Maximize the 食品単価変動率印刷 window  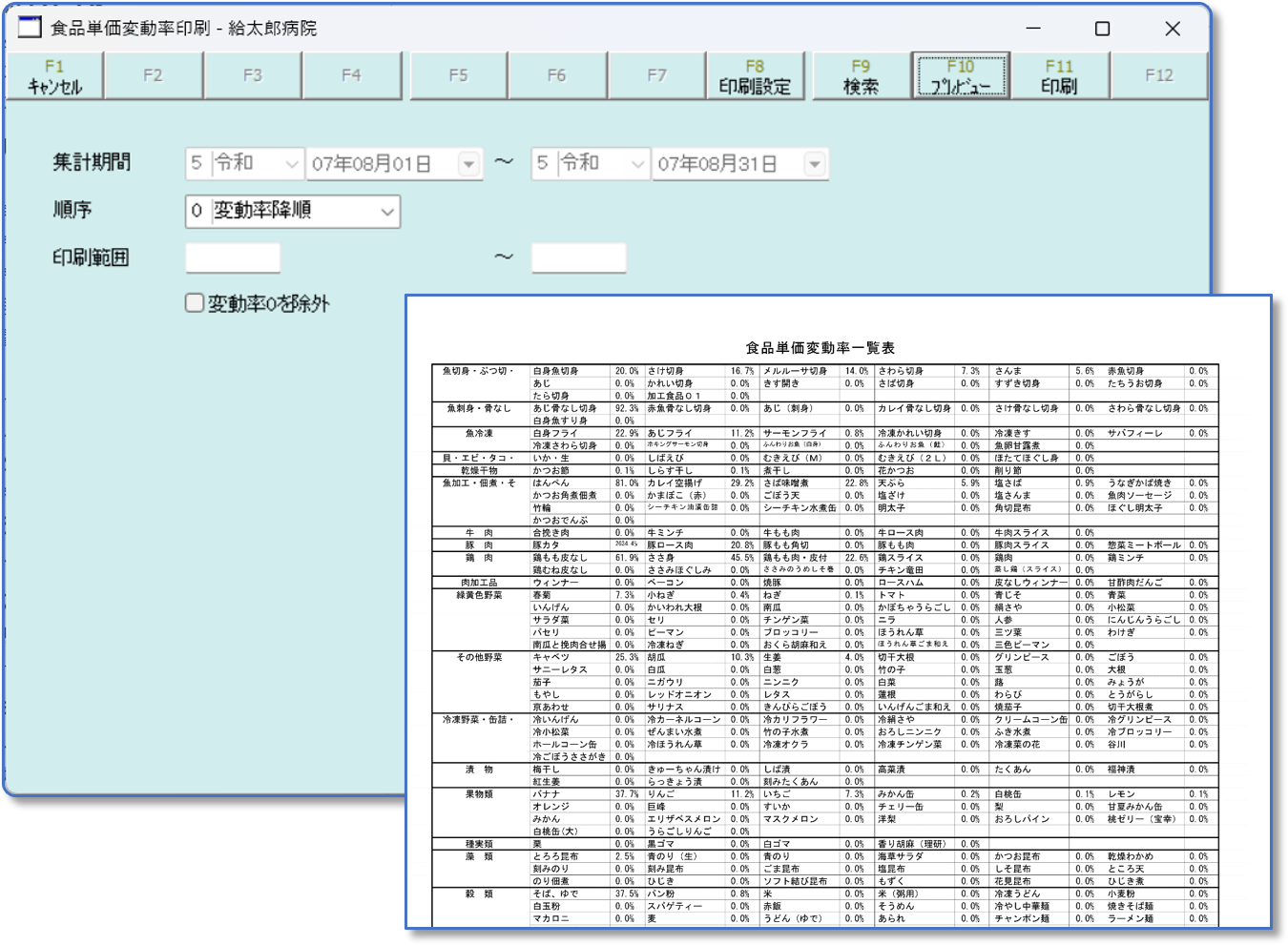point(1102,29)
